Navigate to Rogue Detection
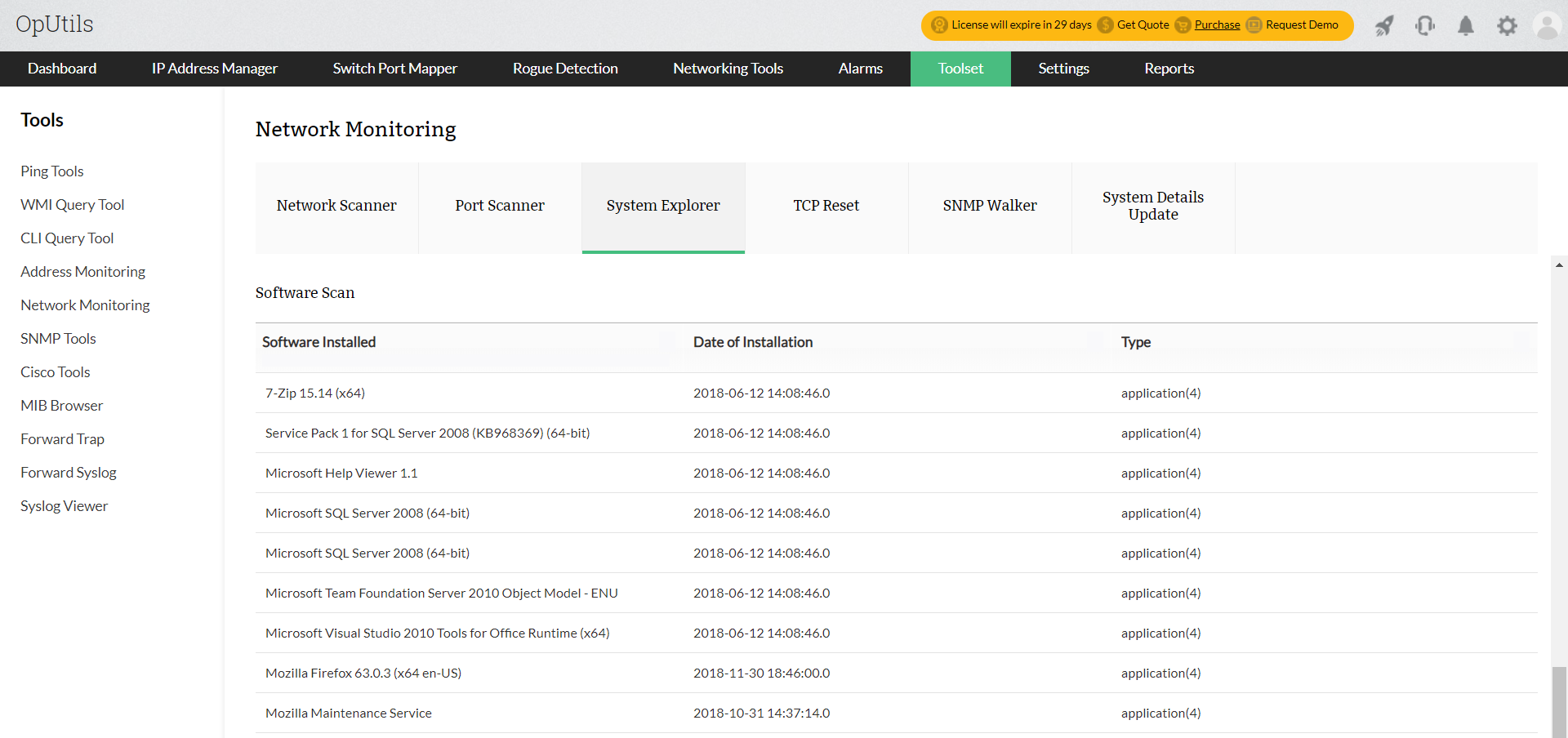This screenshot has height=738, width=1568. pyautogui.click(x=565, y=69)
